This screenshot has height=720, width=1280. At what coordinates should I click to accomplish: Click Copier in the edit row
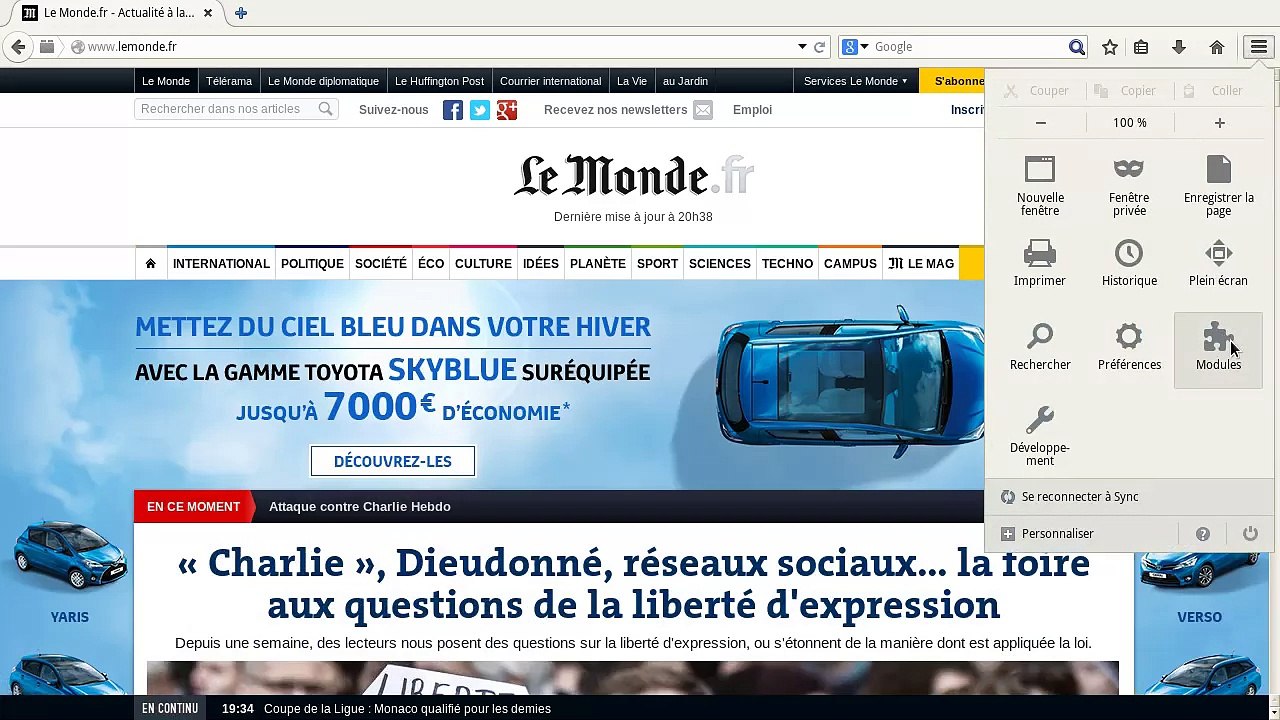click(x=1125, y=91)
